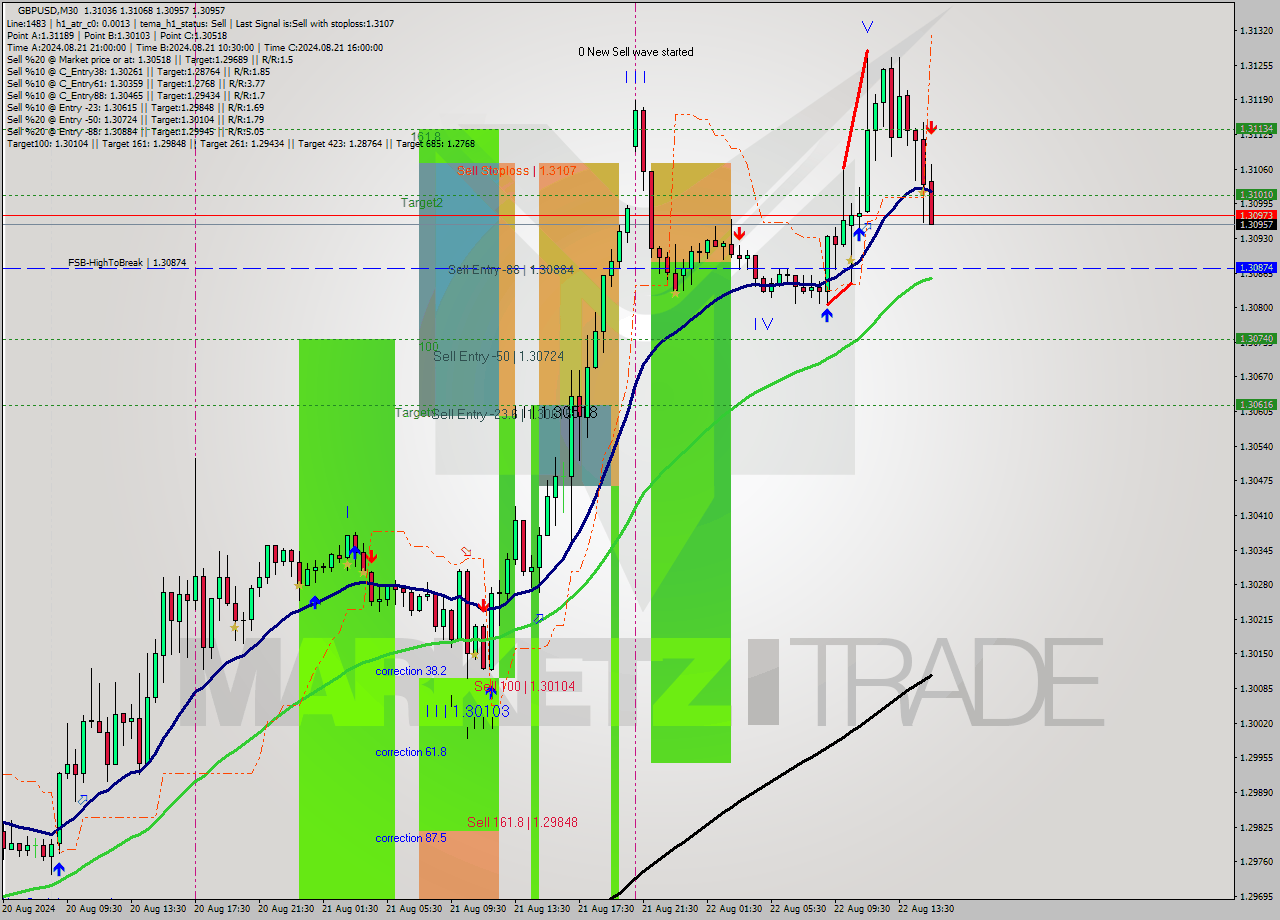The width and height of the screenshot is (1280, 920).
Task: Click green price tag 1.31010 on axis
Action: pyautogui.click(x=1256, y=195)
